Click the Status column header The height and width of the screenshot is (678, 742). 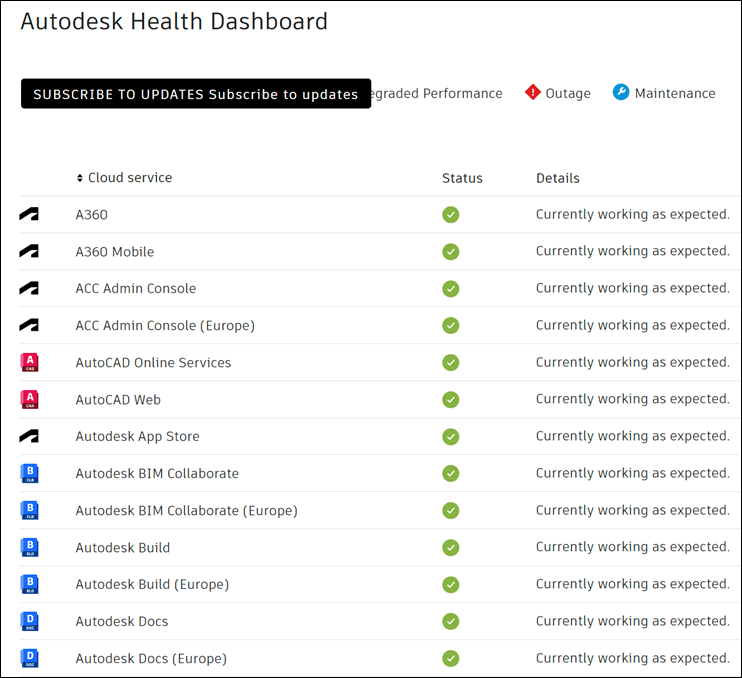[x=462, y=178]
